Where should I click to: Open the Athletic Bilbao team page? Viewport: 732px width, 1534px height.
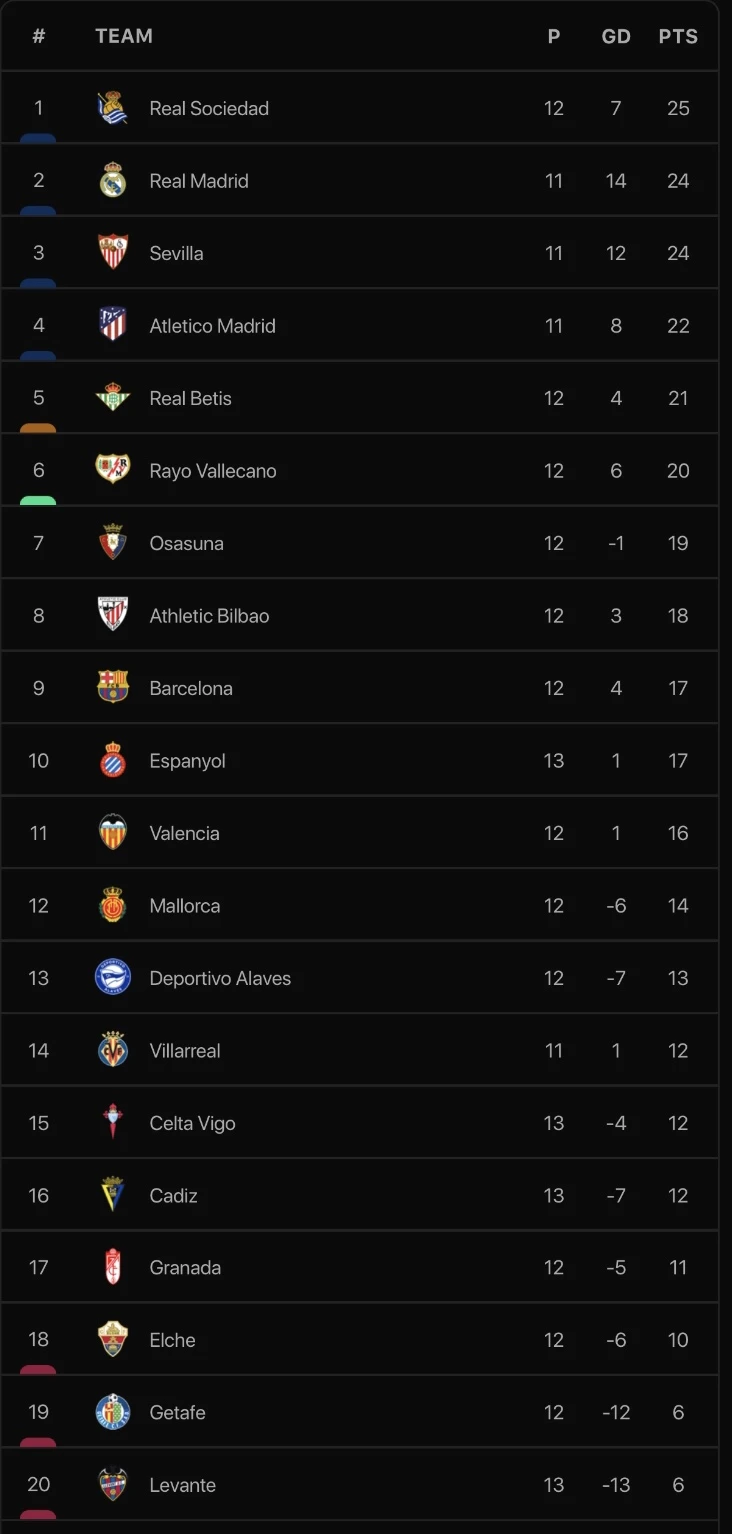pos(209,616)
